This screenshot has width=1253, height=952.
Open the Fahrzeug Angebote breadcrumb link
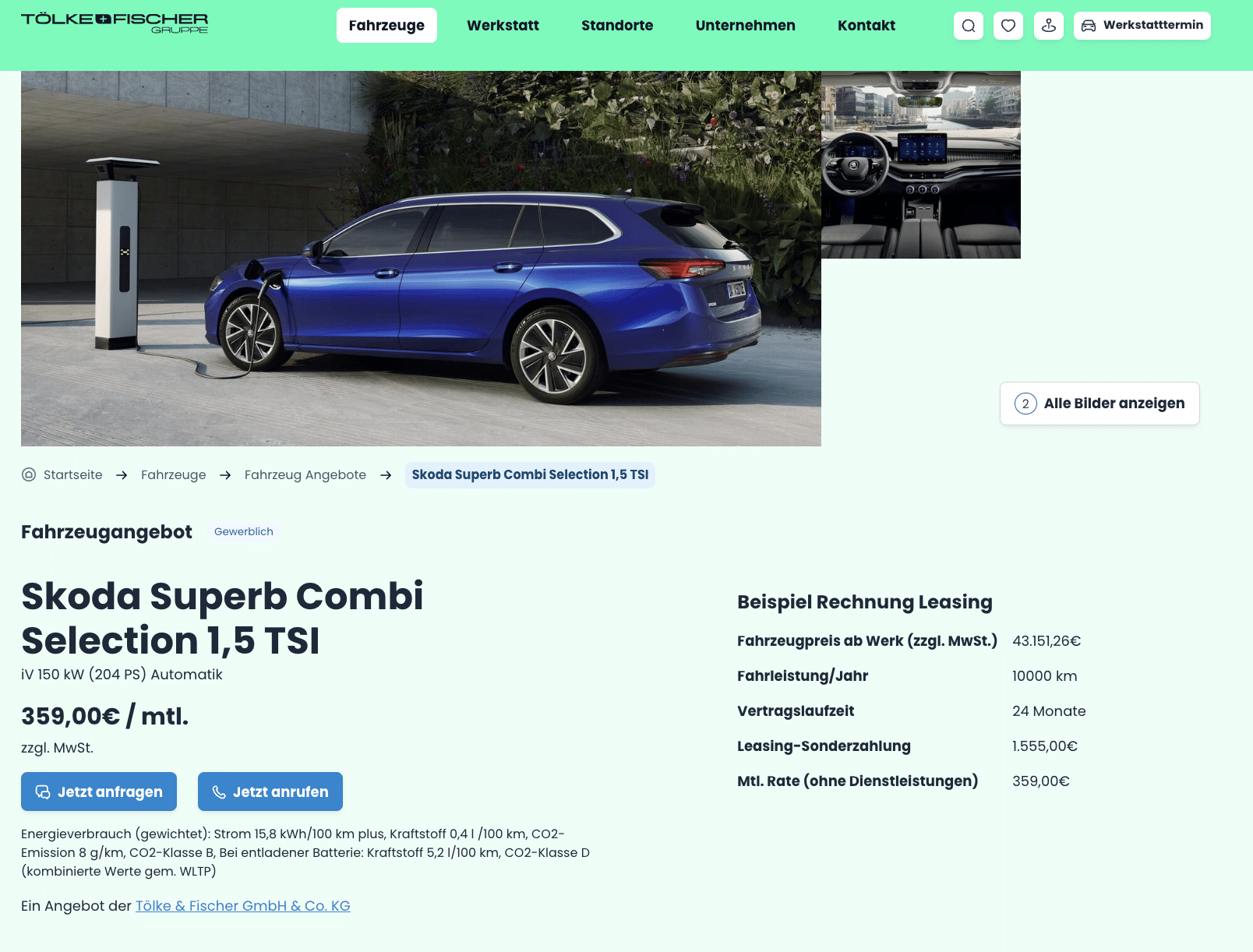point(305,474)
